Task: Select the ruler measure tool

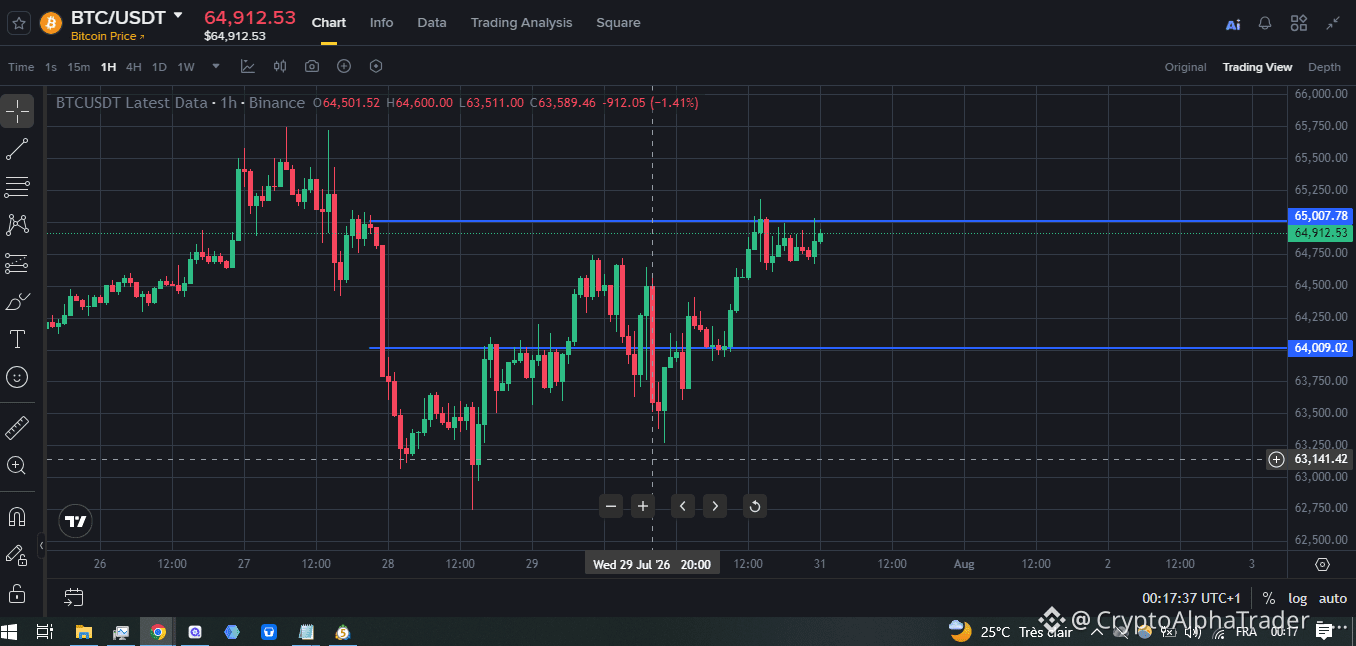Action: point(17,428)
